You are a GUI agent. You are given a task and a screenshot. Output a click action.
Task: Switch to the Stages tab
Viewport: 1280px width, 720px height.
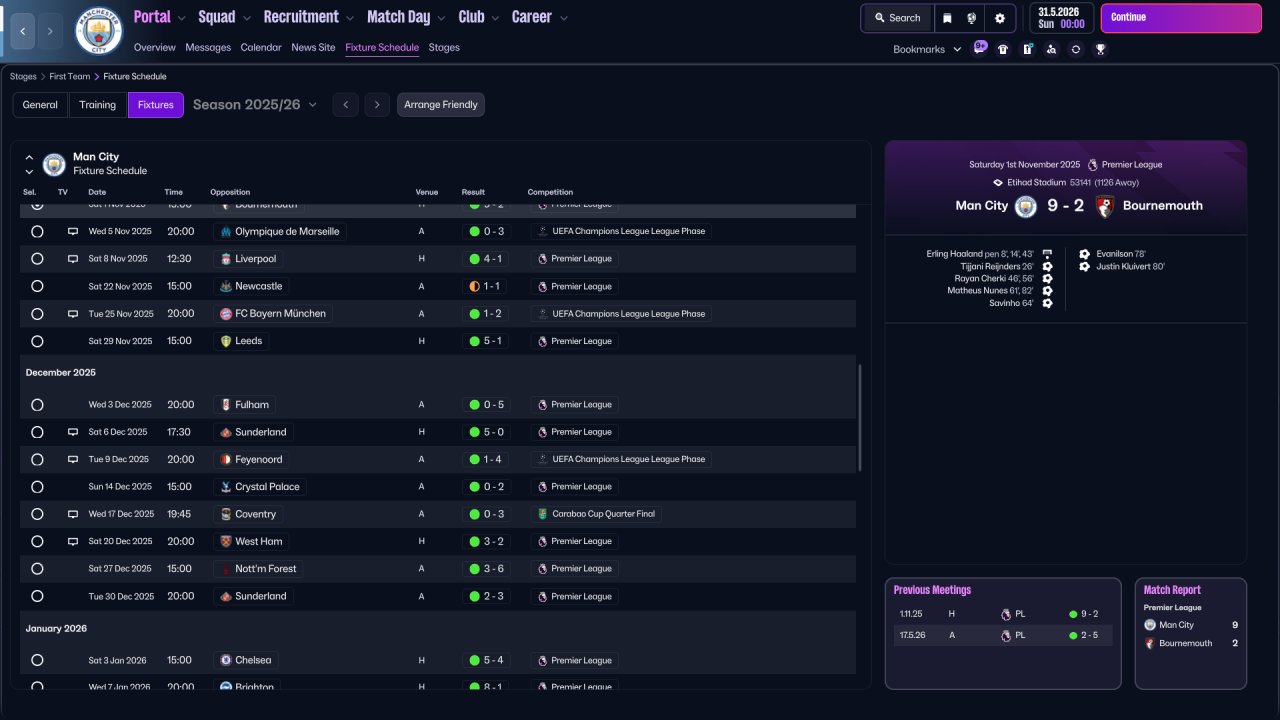click(x=444, y=47)
